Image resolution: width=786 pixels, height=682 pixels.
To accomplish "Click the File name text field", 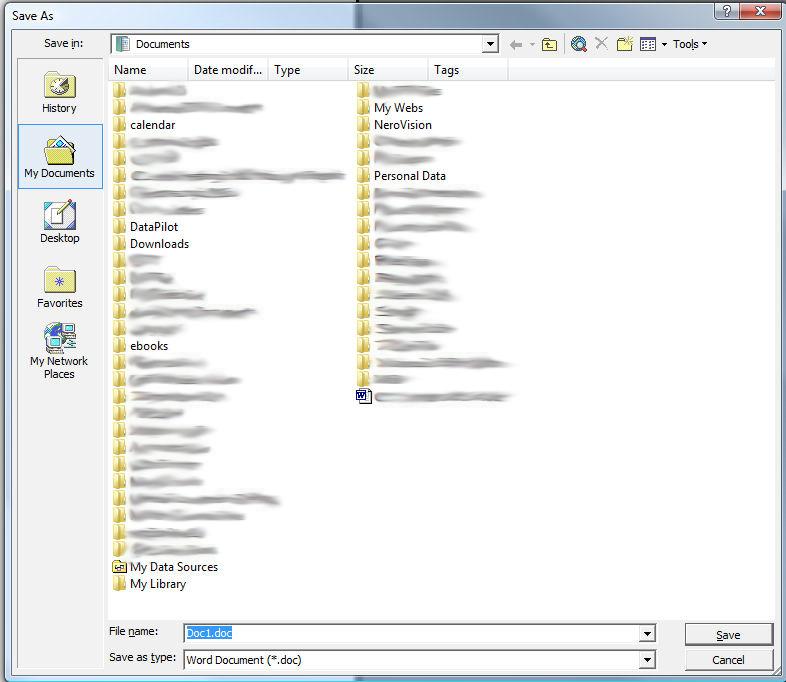I will click(410, 633).
